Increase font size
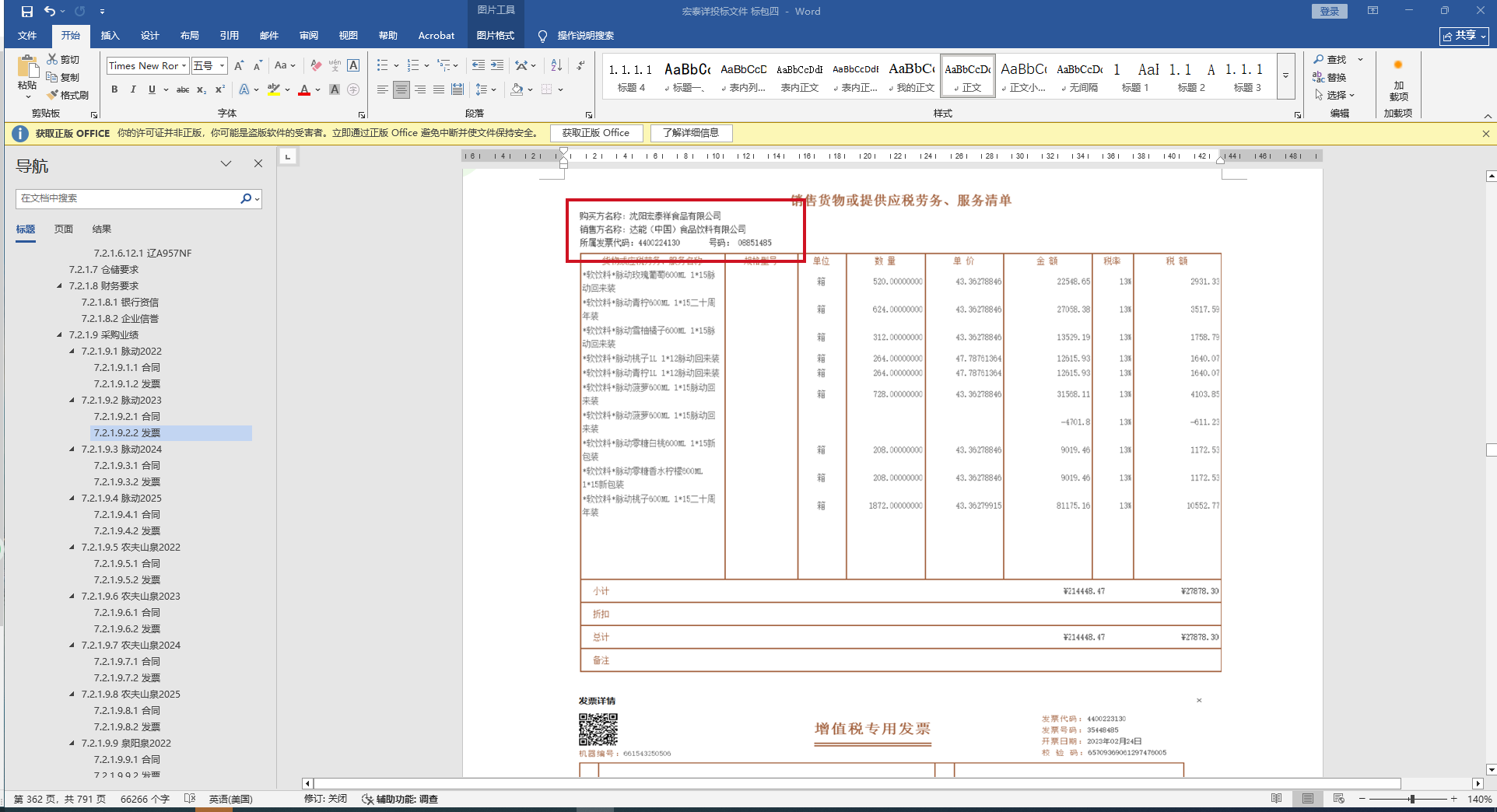Viewport: 1497px width, 812px height. click(239, 66)
